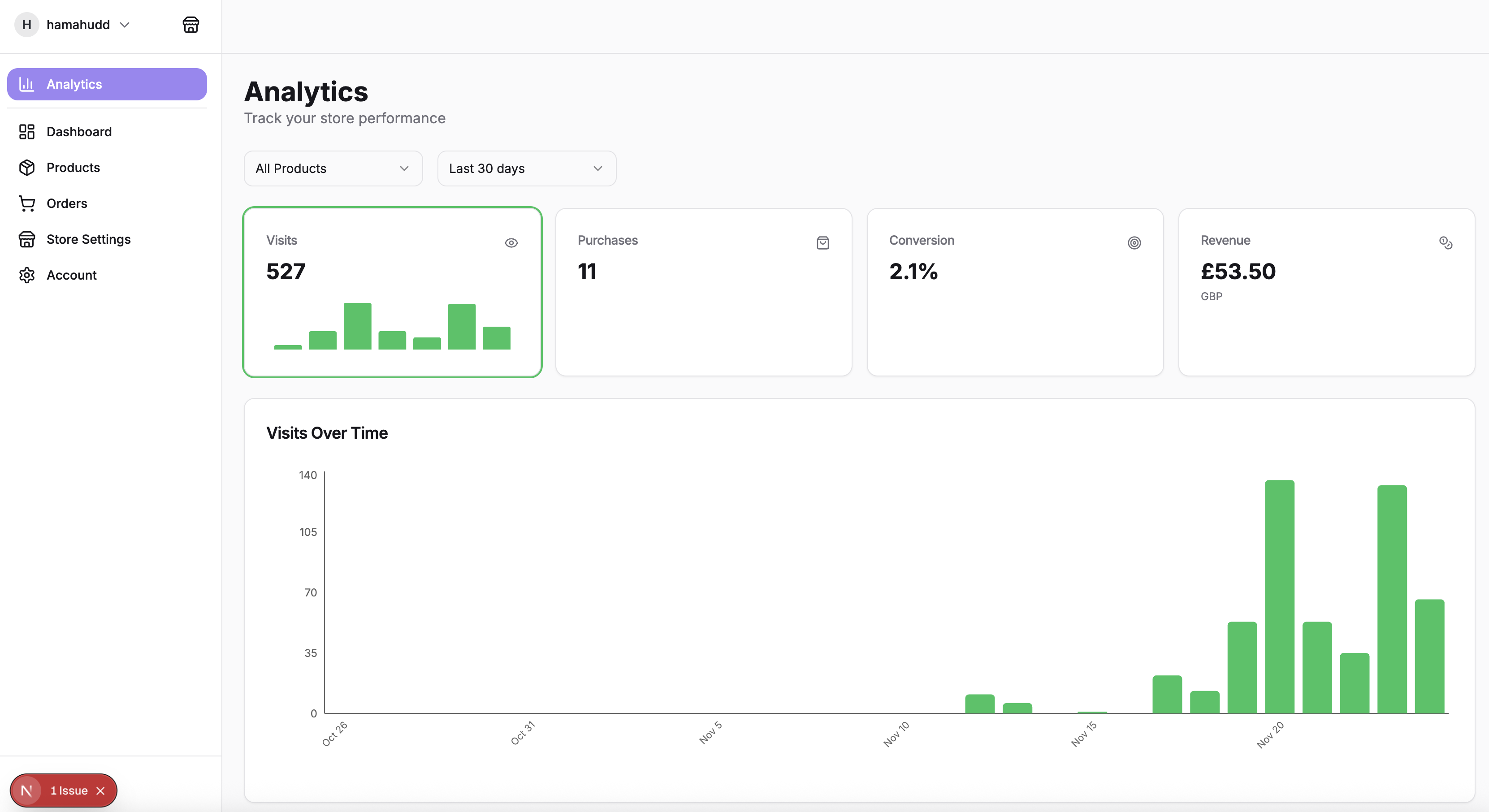Switch to the Analytics menu entry
The image size is (1489, 812).
[x=74, y=84]
